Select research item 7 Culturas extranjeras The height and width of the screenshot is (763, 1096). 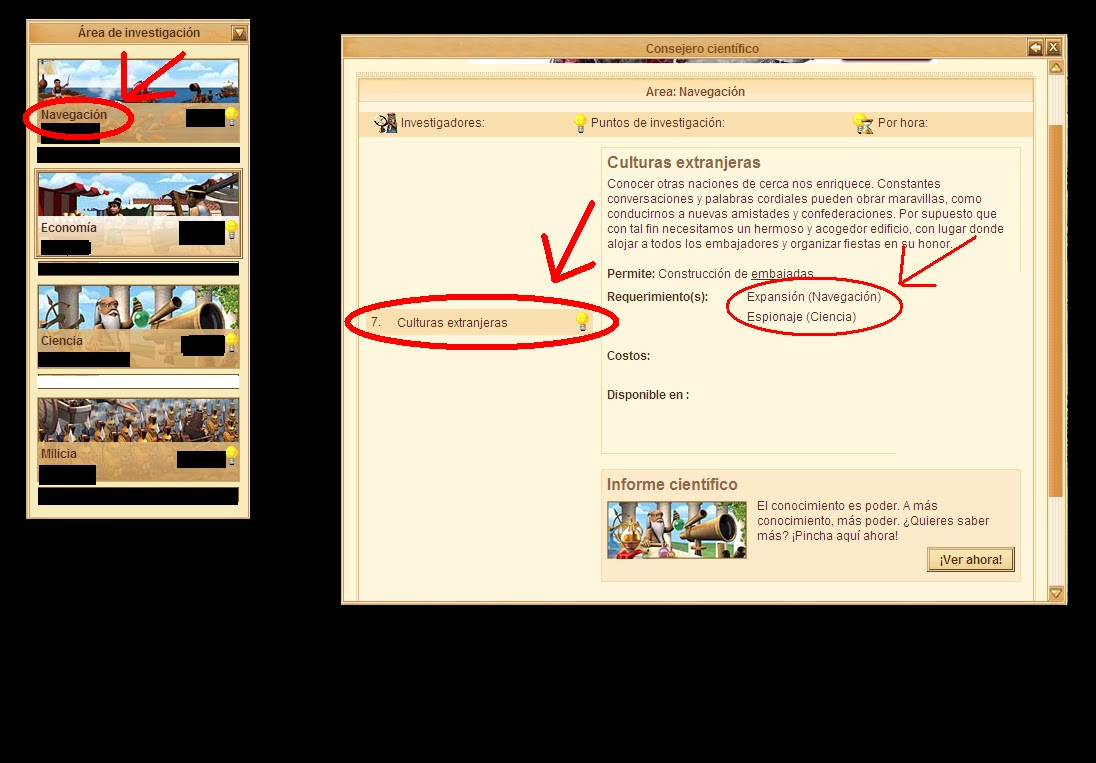pos(480,323)
